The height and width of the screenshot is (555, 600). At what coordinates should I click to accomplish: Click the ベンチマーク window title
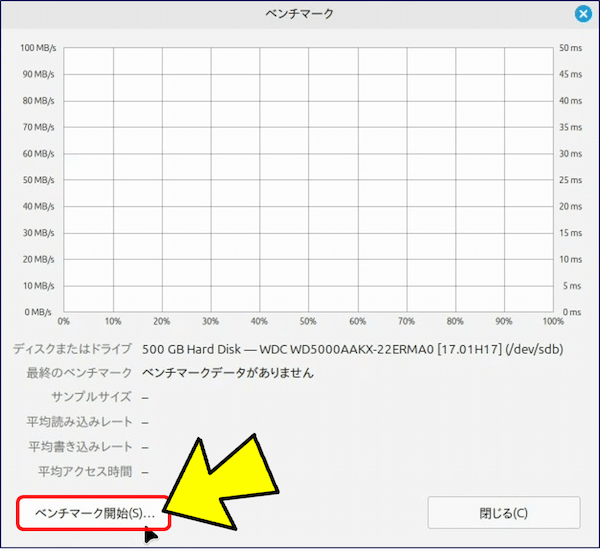(300, 14)
